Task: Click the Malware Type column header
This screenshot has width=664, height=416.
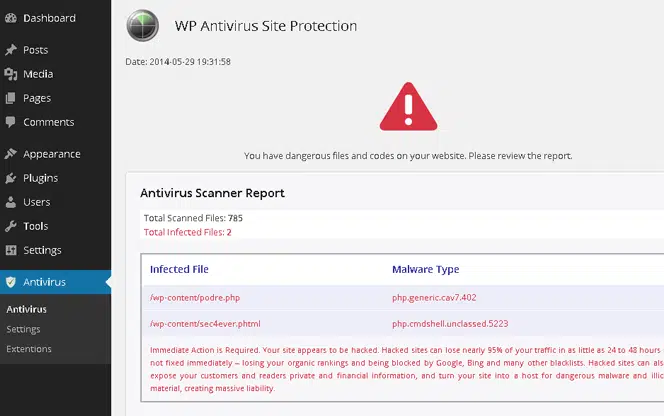Action: [x=425, y=269]
